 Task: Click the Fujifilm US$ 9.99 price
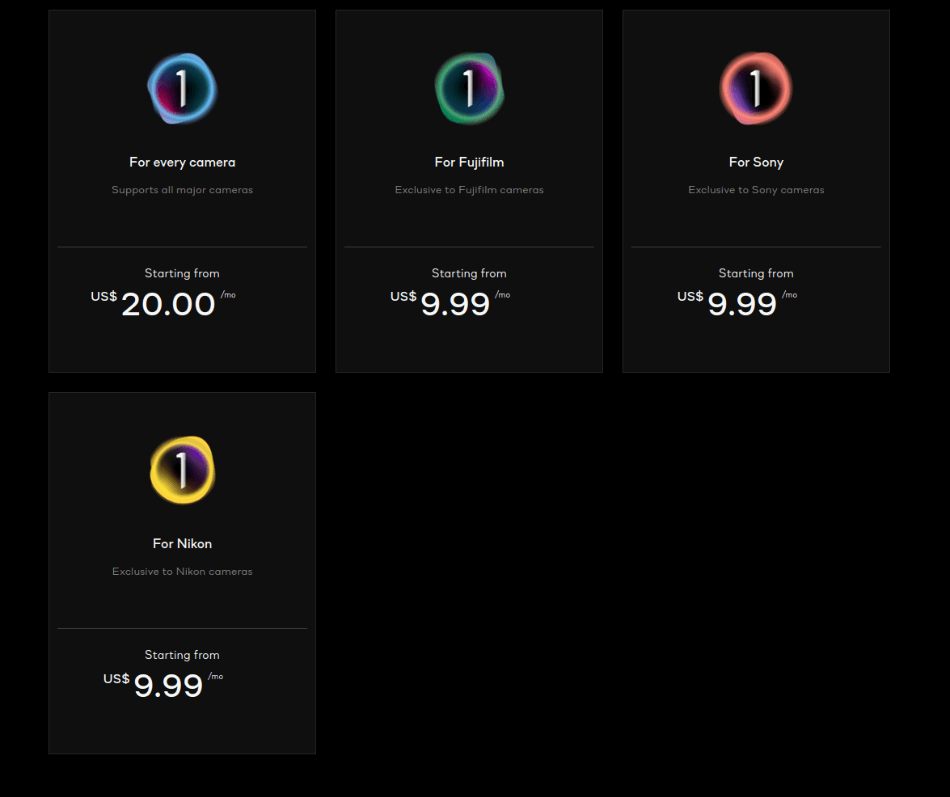451,303
